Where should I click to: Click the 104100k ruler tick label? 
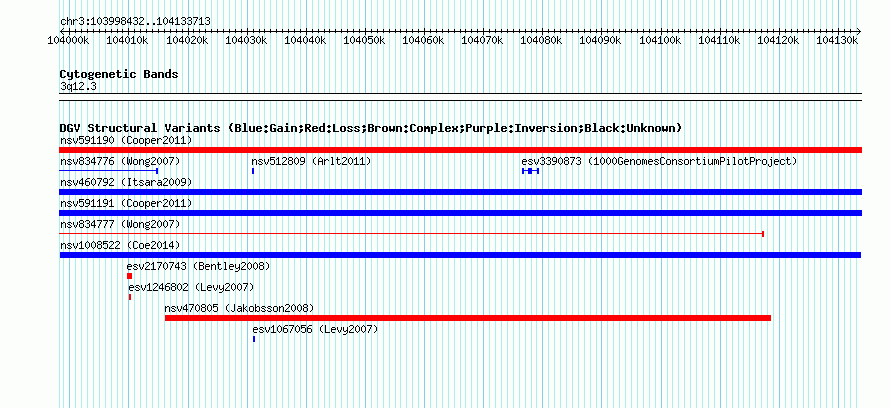[660, 40]
